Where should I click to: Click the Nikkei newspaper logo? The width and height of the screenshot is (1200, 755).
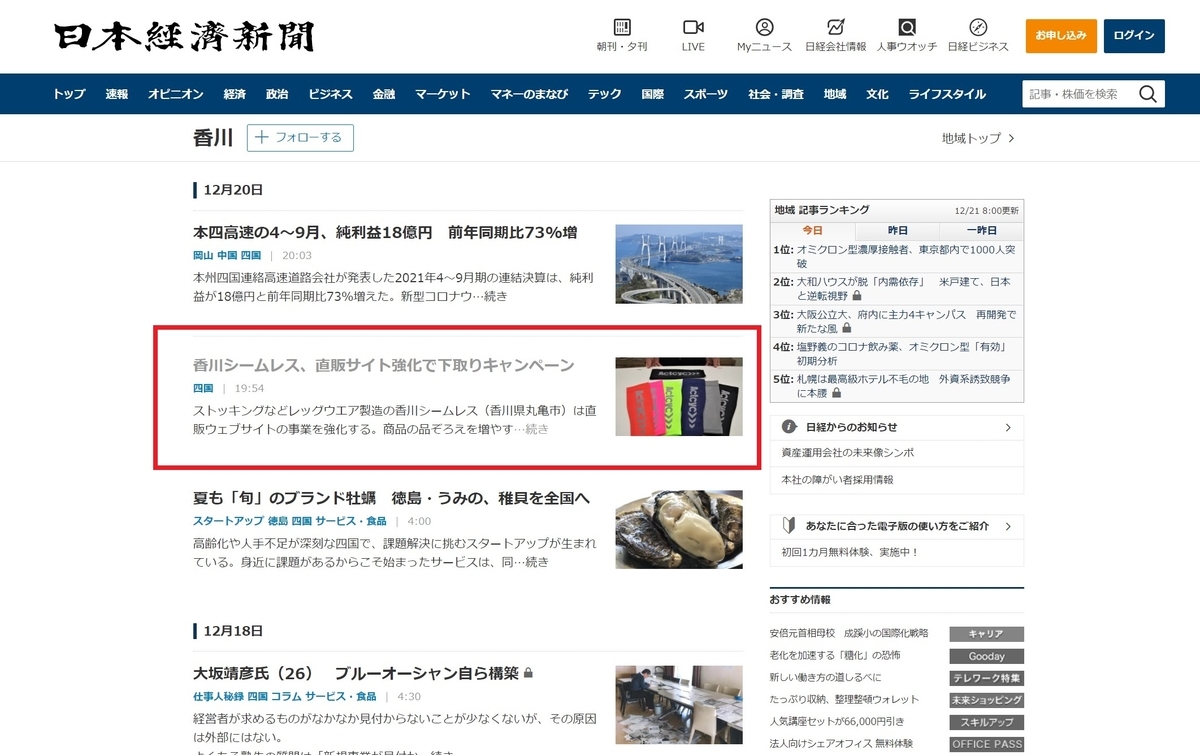pos(184,36)
